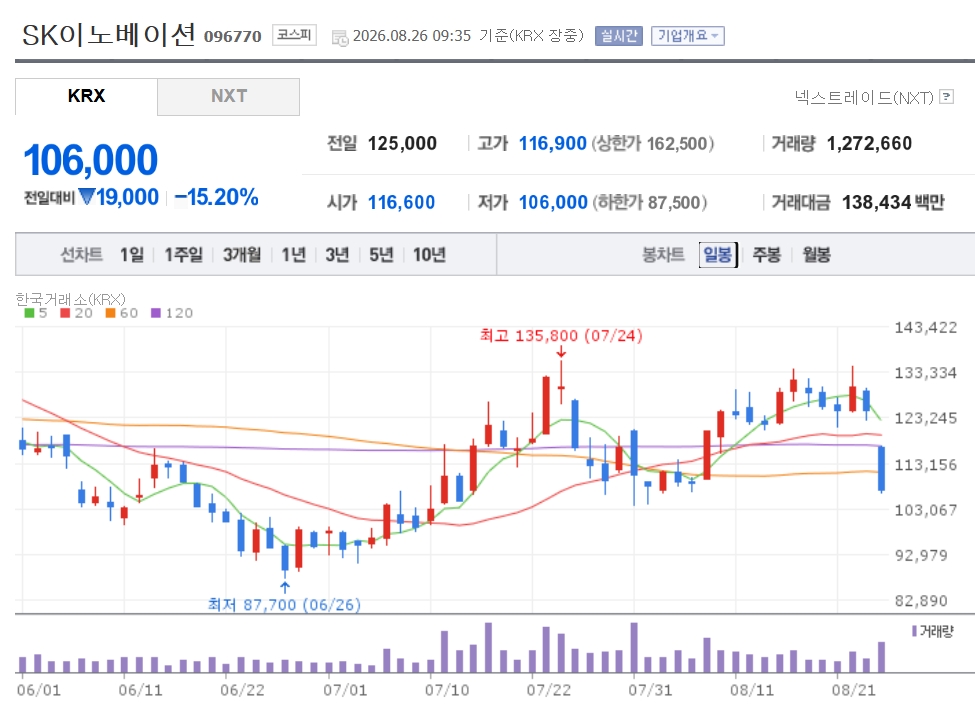Click the 상한가 162,500 upper limit text

click(x=652, y=144)
